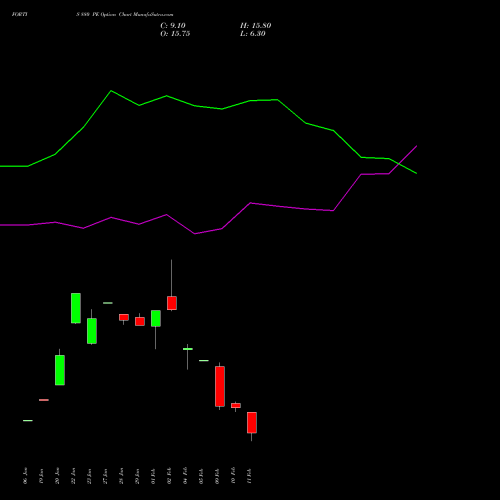Screen dimensions: 500x500
Task: Click the green indicator line at its peak
Action: click(x=111, y=91)
